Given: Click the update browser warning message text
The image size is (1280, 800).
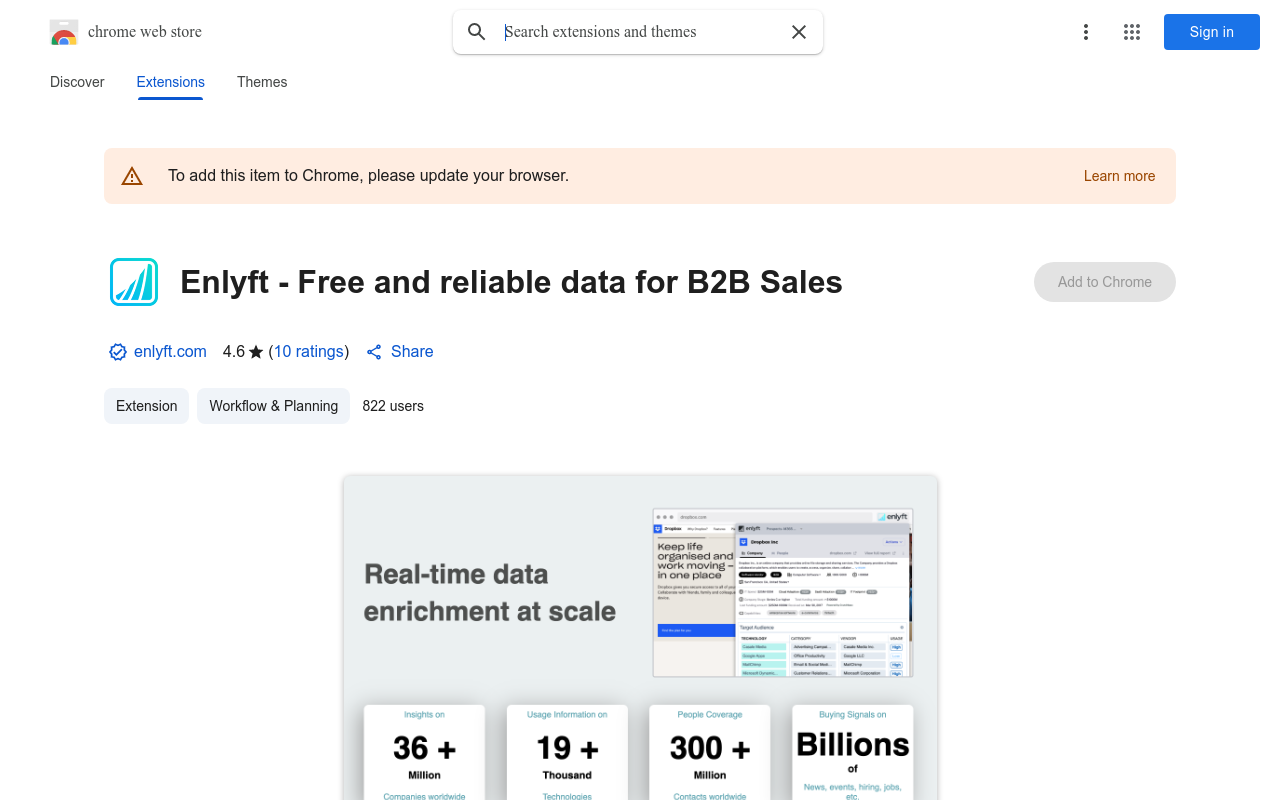Looking at the screenshot, I should point(368,176).
